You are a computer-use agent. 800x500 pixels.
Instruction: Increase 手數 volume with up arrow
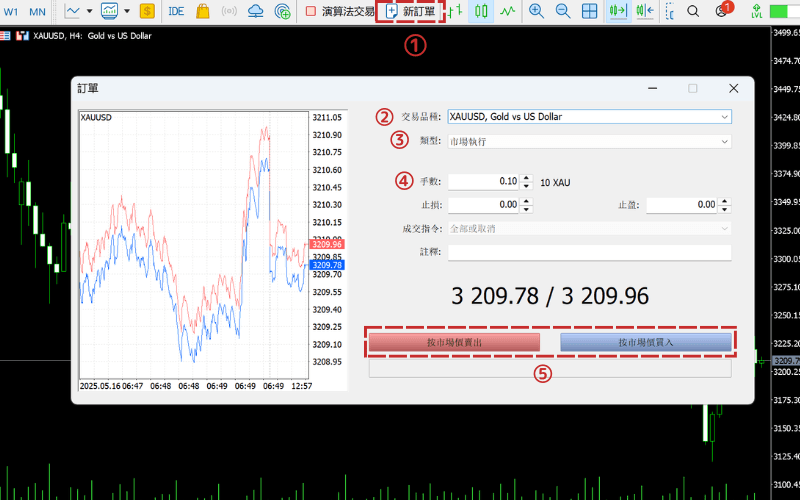tap(527, 178)
